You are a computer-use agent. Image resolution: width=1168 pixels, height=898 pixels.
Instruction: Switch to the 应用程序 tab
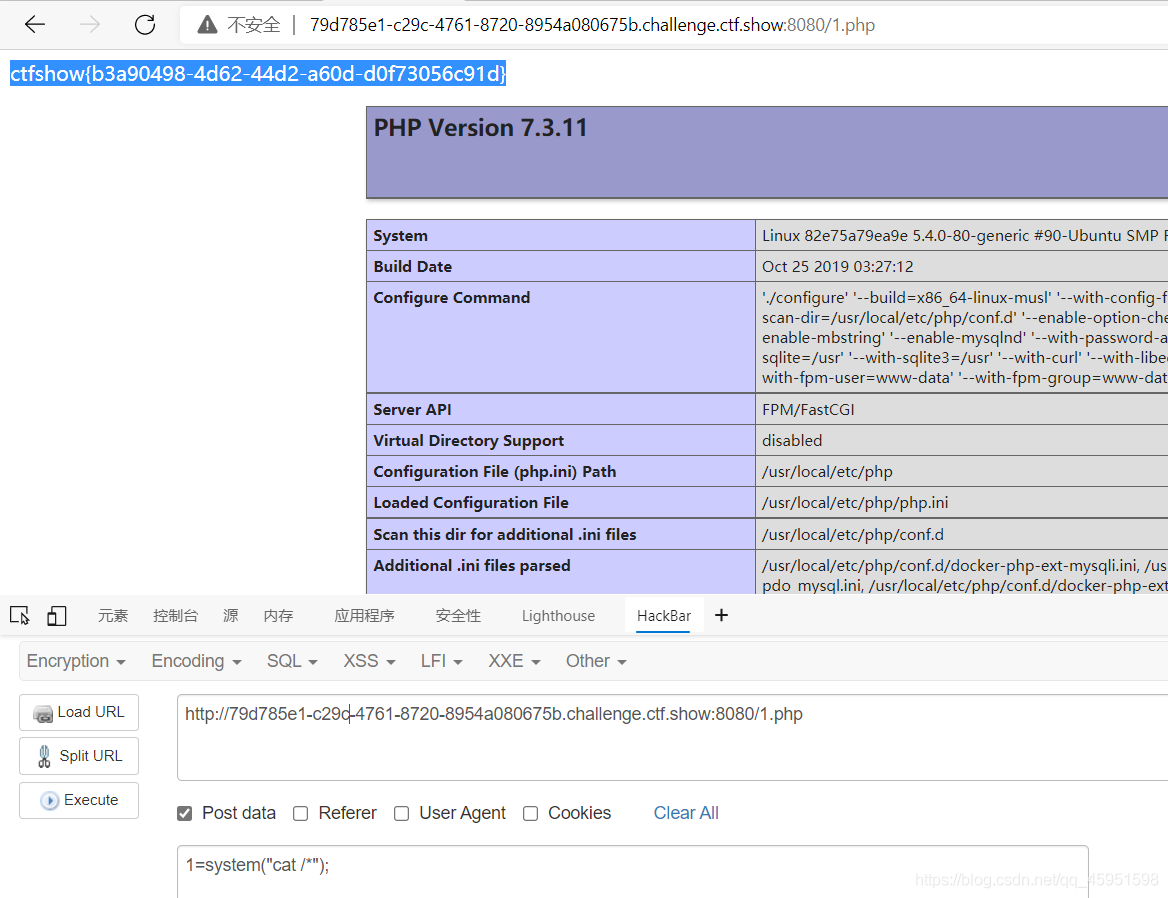364,616
